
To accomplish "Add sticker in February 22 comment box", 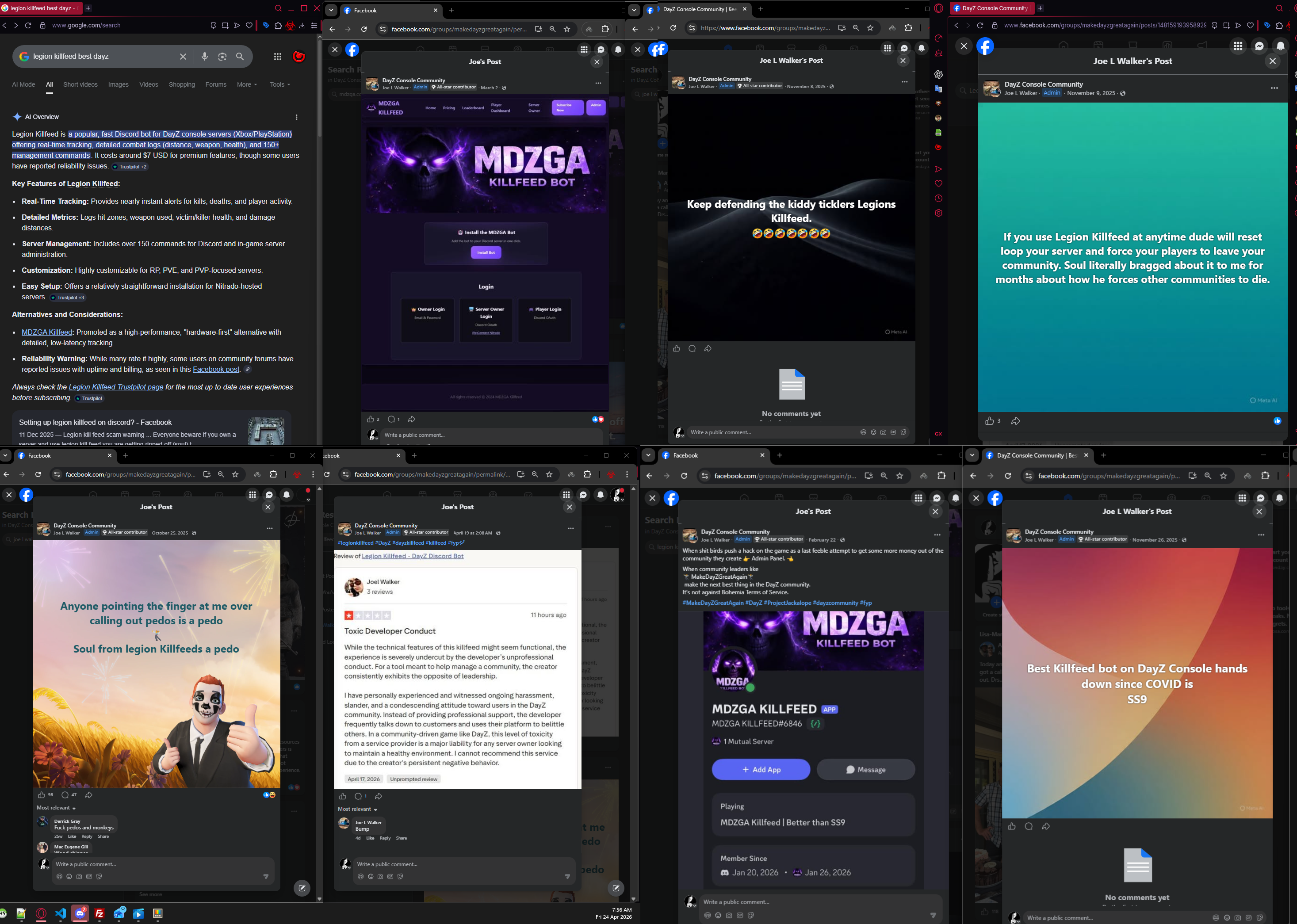I will (x=751, y=916).
